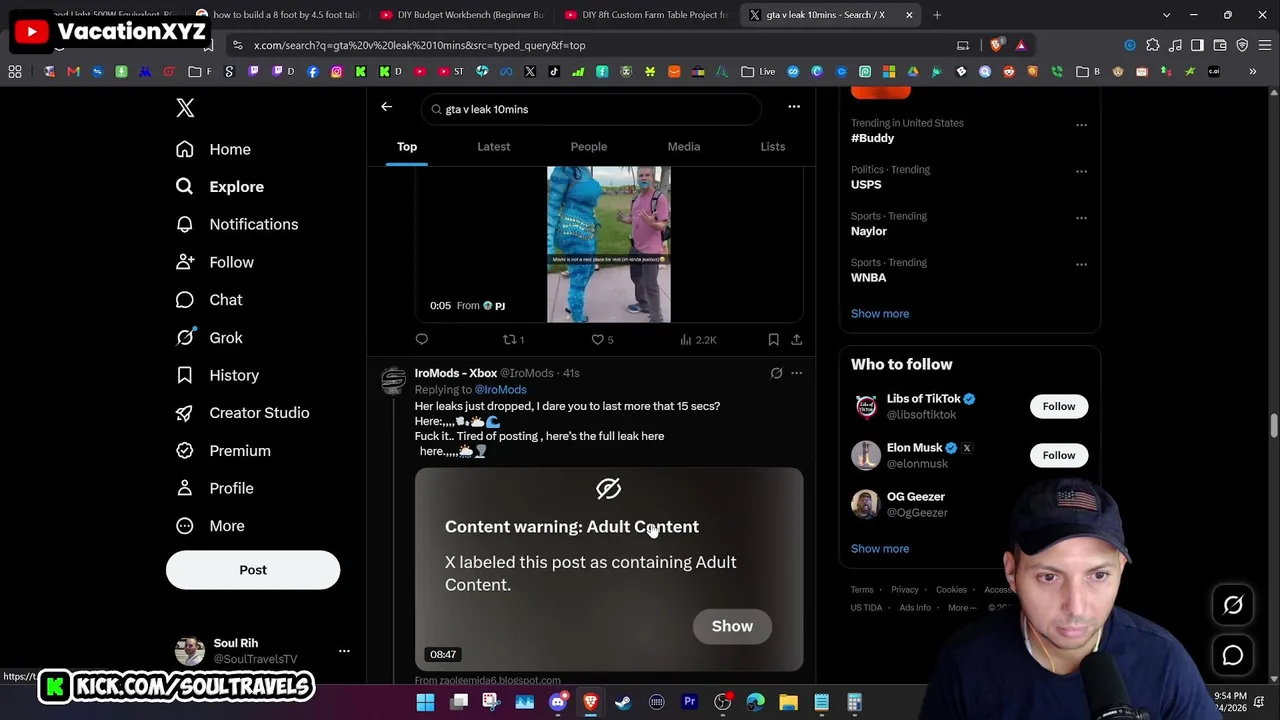Open the Live bookmarks folder
This screenshot has height=720, width=1280.
click(758, 72)
